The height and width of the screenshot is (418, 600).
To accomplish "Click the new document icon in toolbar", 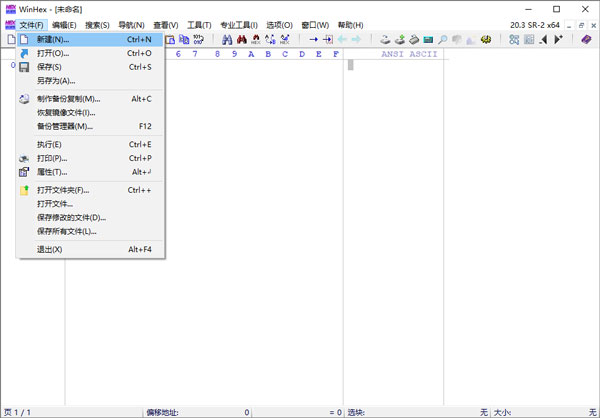I will pos(11,39).
